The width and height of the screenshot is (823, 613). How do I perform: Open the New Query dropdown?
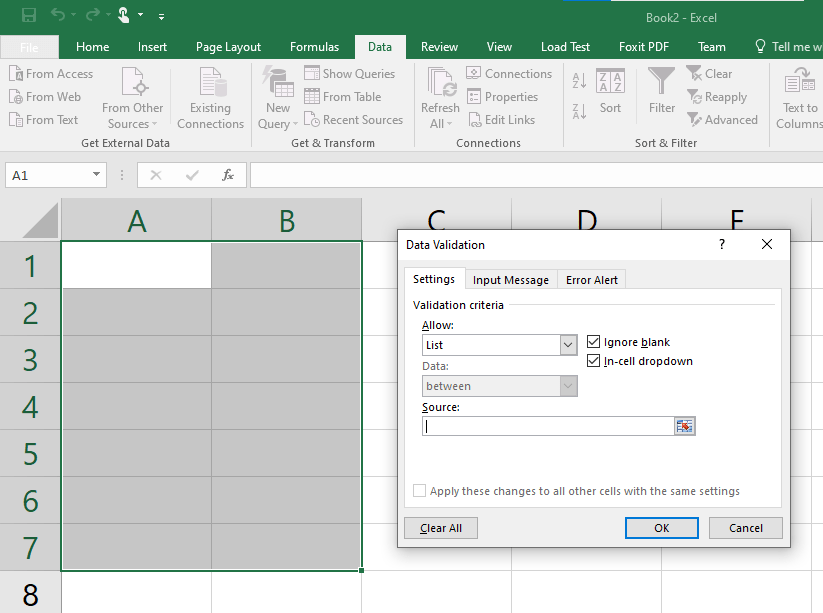pos(278,98)
